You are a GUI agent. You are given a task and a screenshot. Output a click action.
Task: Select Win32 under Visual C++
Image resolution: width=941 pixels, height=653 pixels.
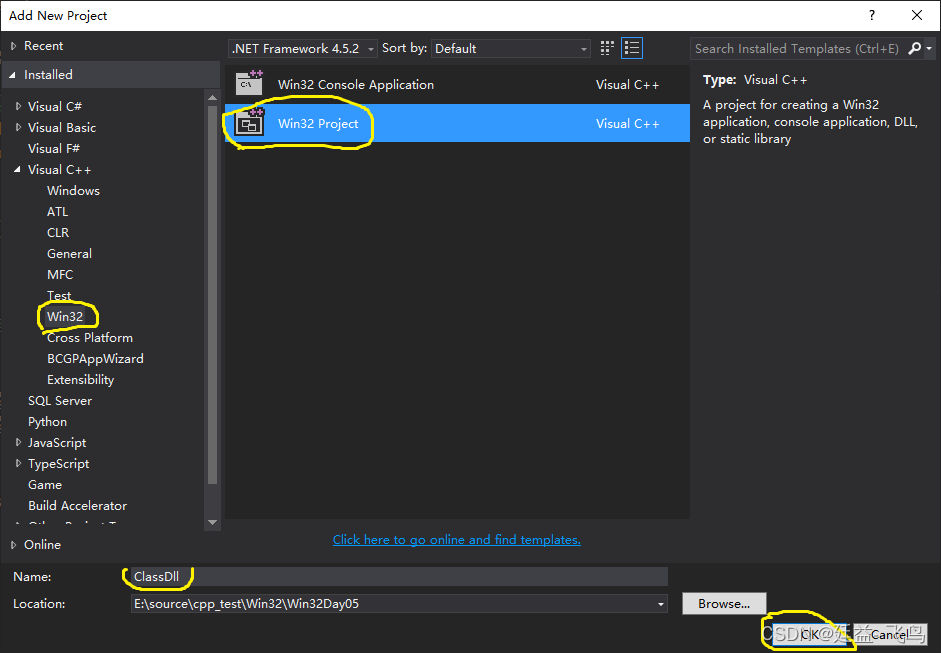(x=65, y=316)
